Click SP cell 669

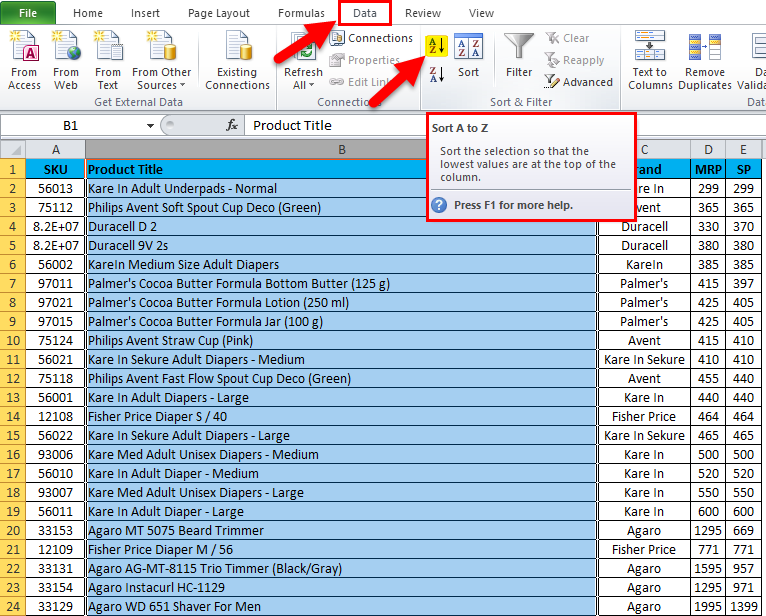(743, 531)
